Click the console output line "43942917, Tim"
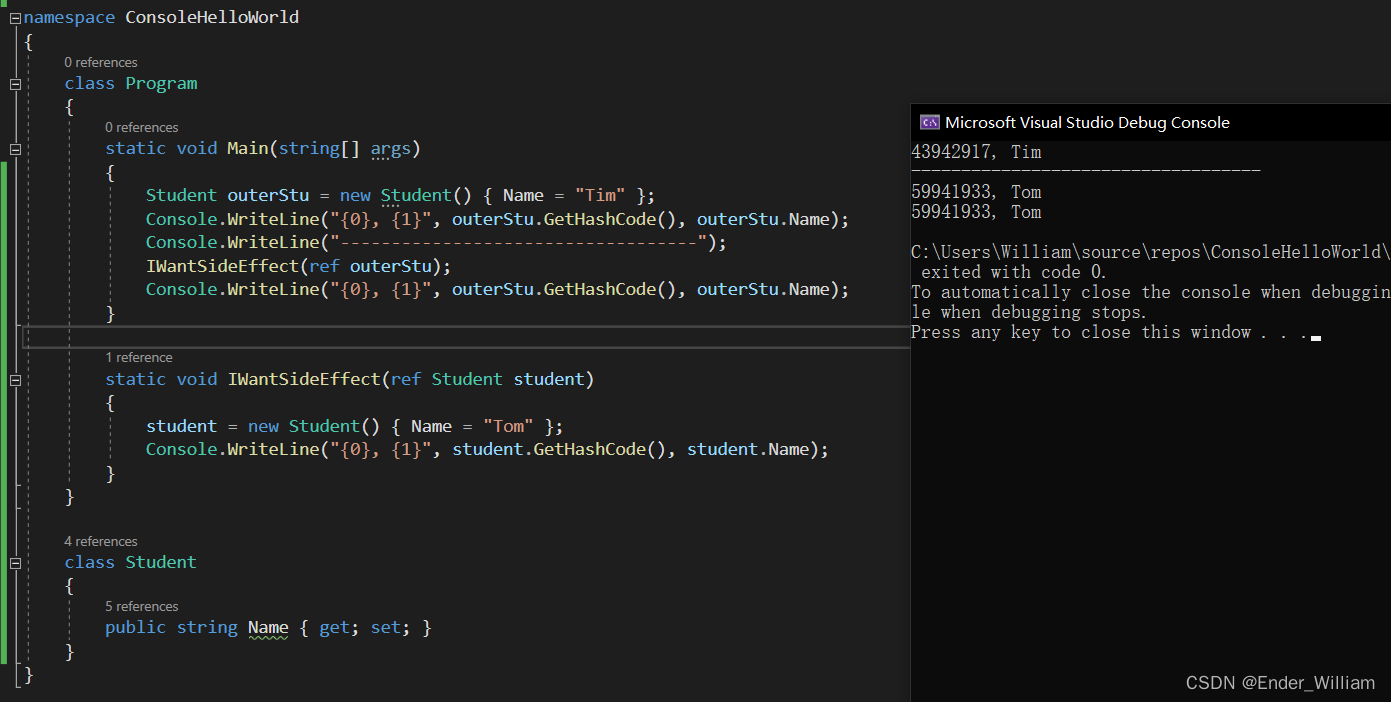 click(x=976, y=152)
